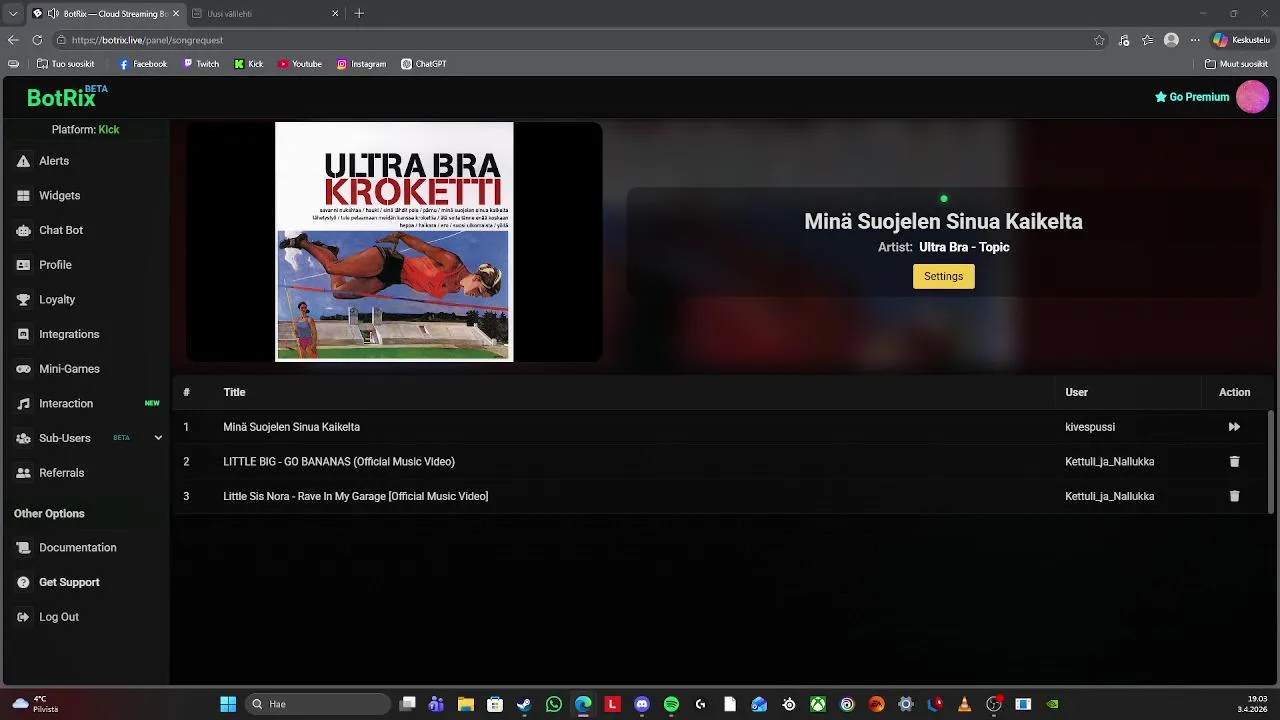Viewport: 1280px width, 720px height.
Task: Click the Title column header
Action: pyautogui.click(x=234, y=392)
